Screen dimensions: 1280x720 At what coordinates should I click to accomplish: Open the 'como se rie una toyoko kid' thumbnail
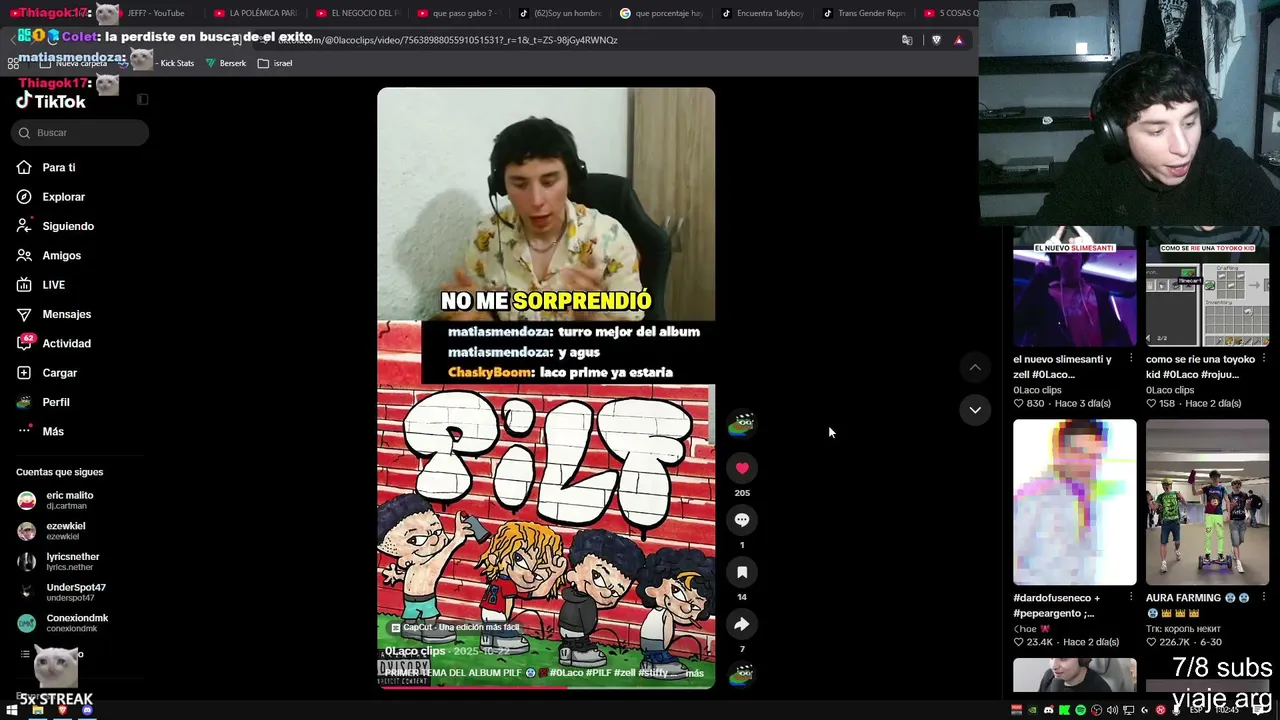point(1207,286)
